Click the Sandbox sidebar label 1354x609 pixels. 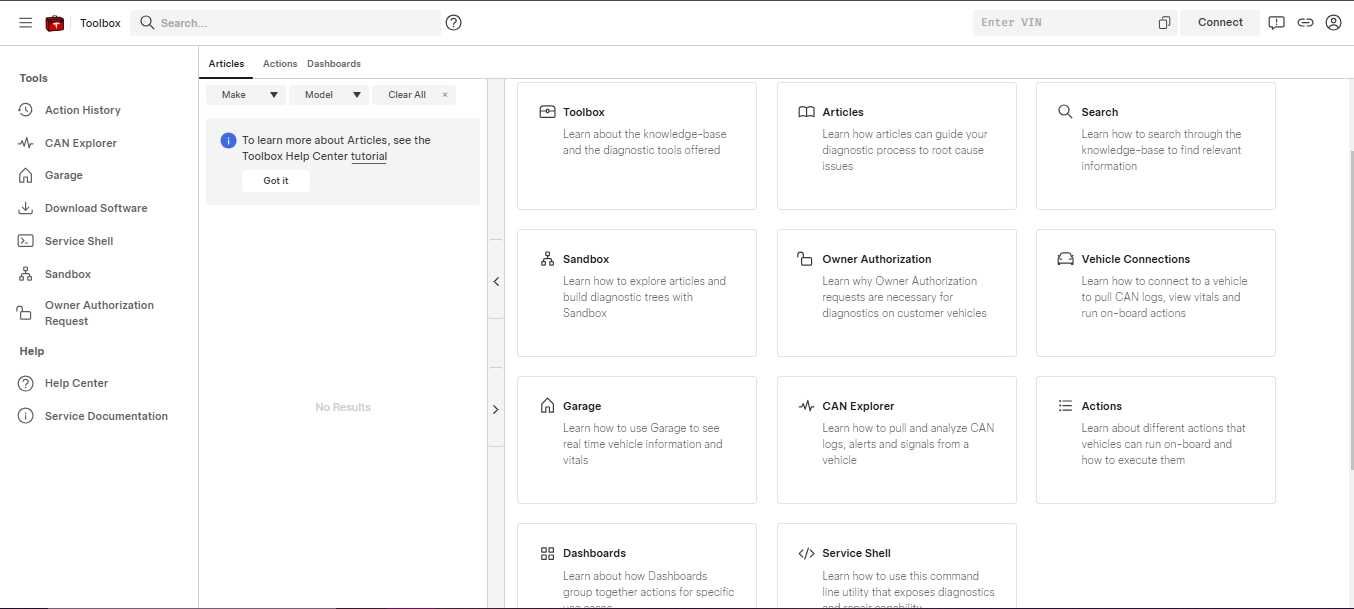(68, 274)
